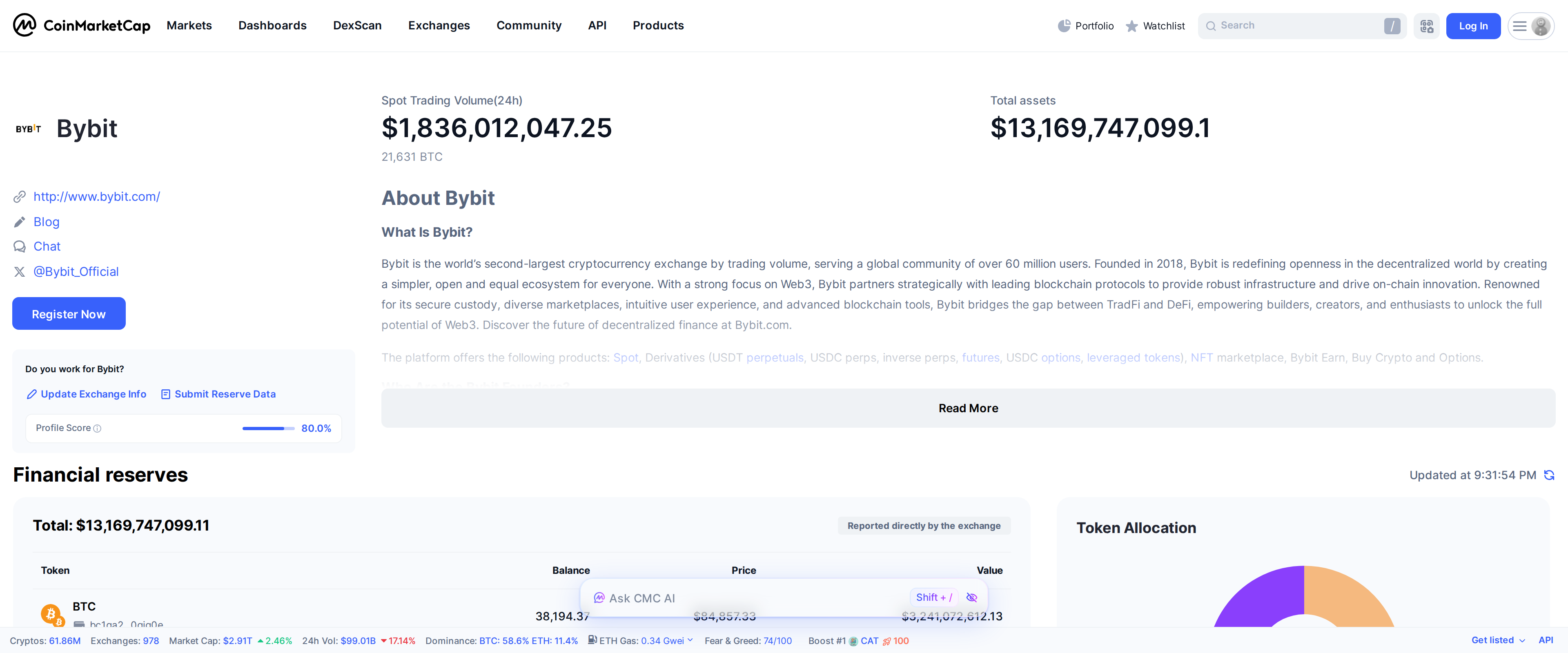The width and height of the screenshot is (1568, 653).
Task: Click Submit Reserve Data link
Action: point(218,394)
